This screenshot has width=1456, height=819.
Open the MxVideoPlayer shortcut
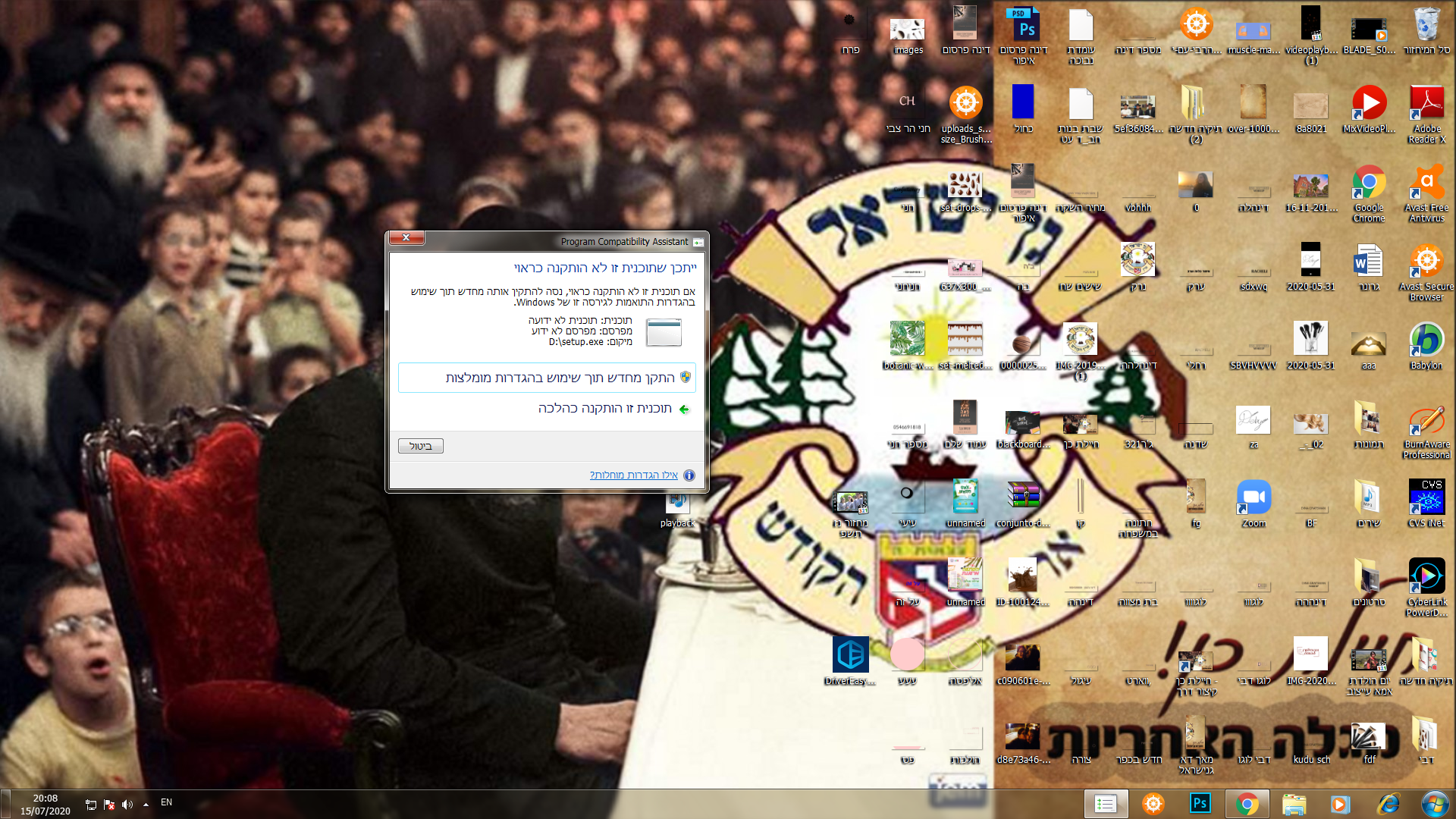coord(1369,110)
